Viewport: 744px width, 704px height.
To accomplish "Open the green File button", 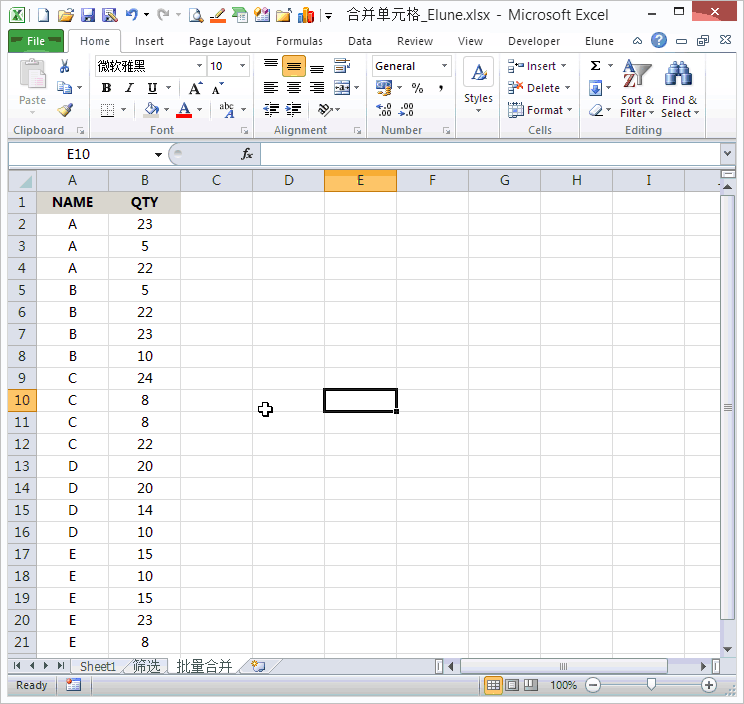I will pyautogui.click(x=36, y=41).
